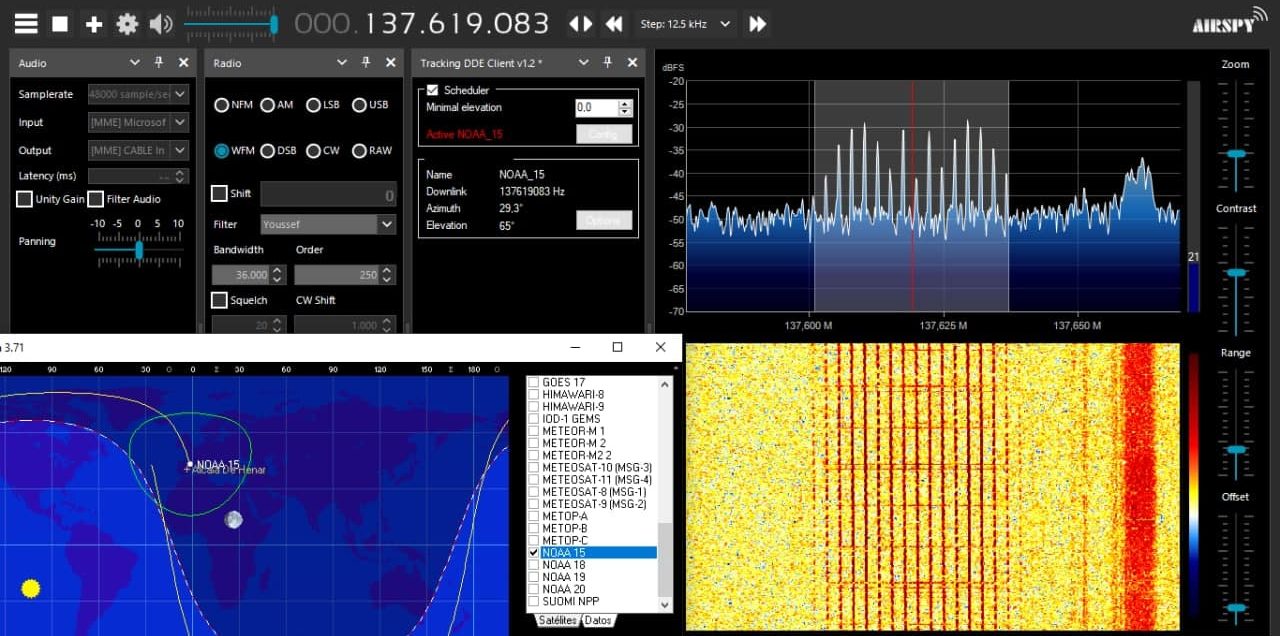Click the 137.625 M spectrum center line

[x=943, y=196]
